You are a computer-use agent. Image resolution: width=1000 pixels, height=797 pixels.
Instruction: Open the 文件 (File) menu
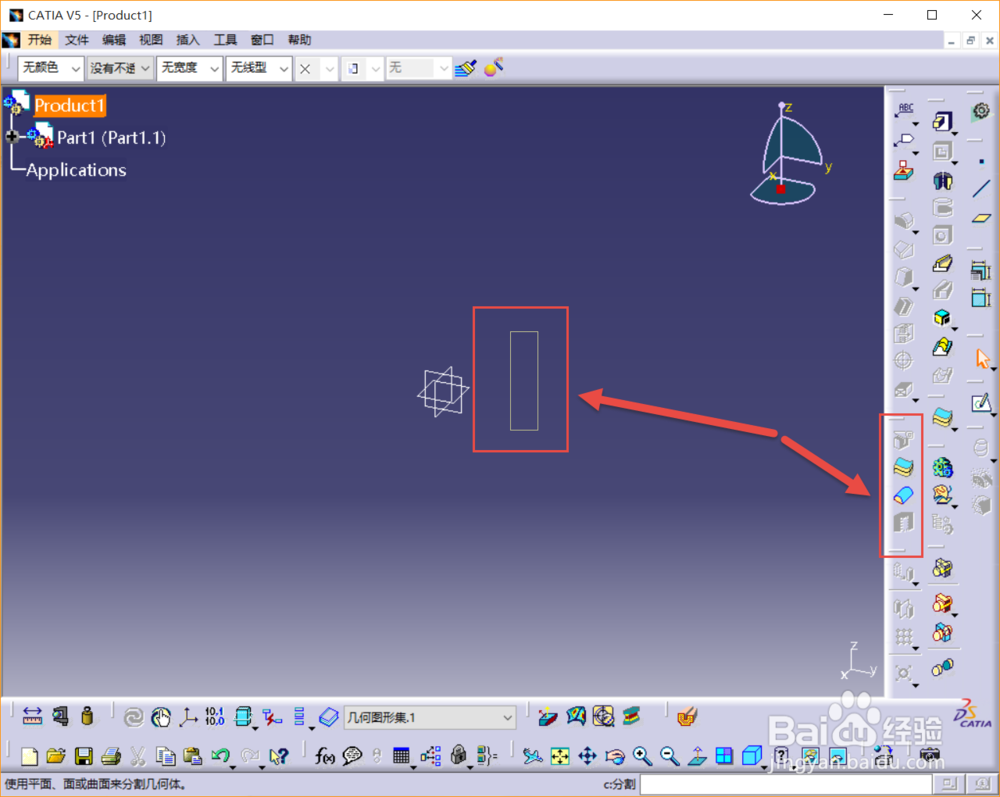coord(77,40)
